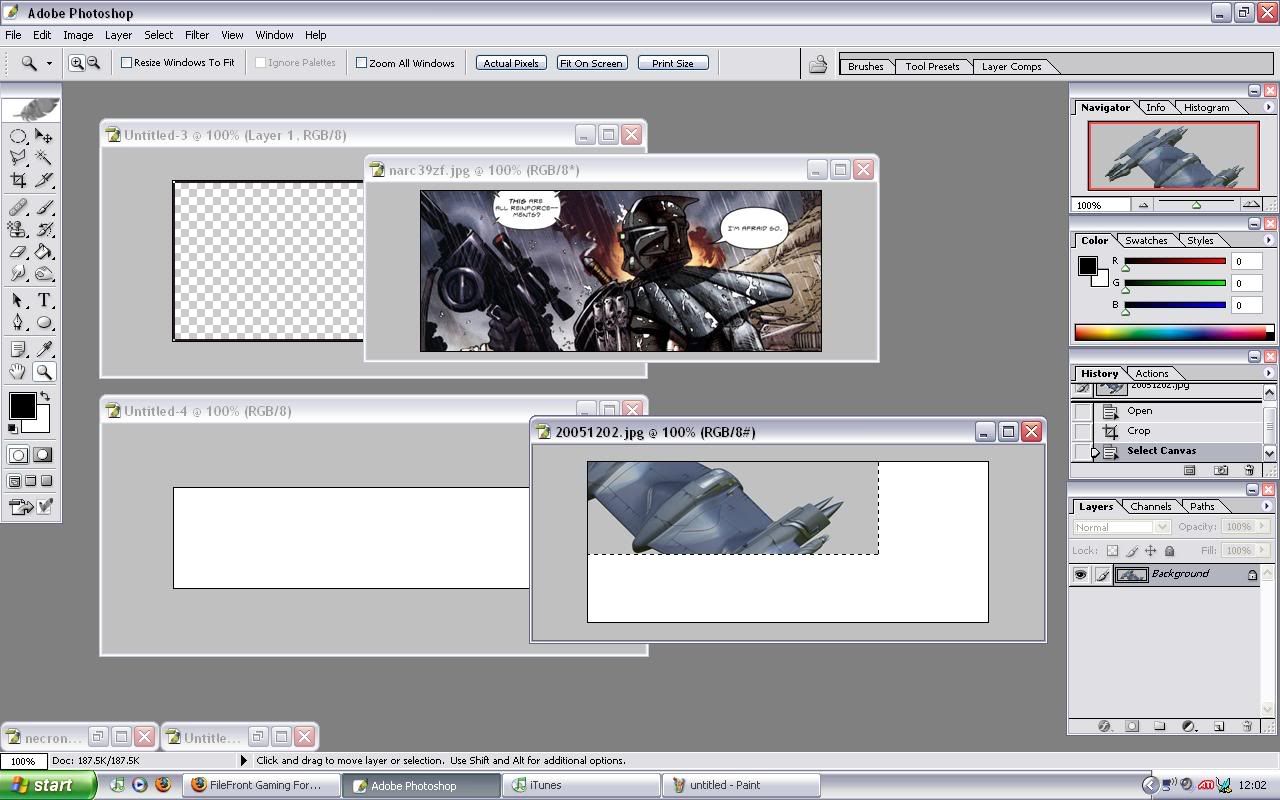Select the Hand tool
This screenshot has width=1280, height=800.
tap(18, 372)
